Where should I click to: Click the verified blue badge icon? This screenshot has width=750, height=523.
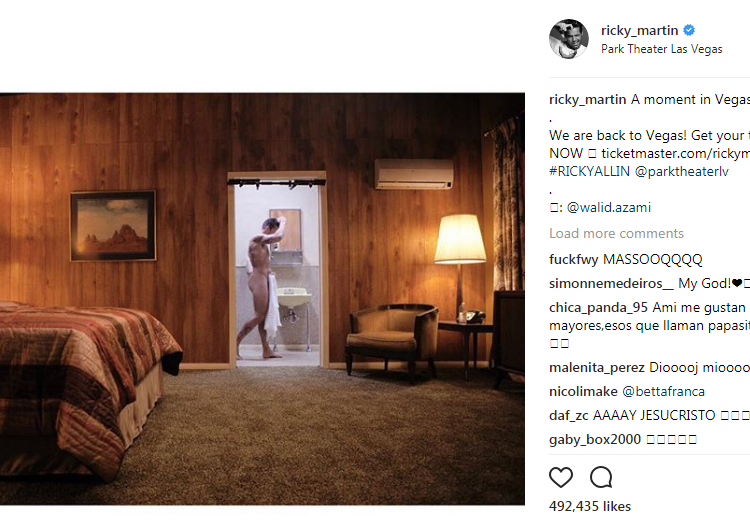tap(689, 30)
